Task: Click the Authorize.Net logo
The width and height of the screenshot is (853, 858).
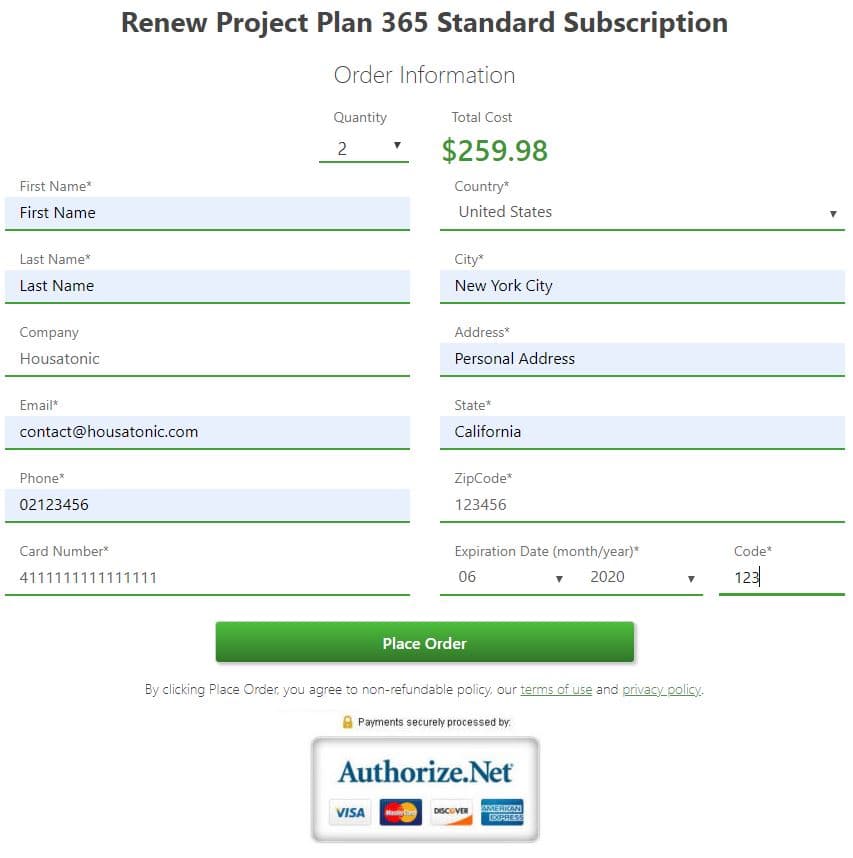Action: pyautogui.click(x=424, y=773)
